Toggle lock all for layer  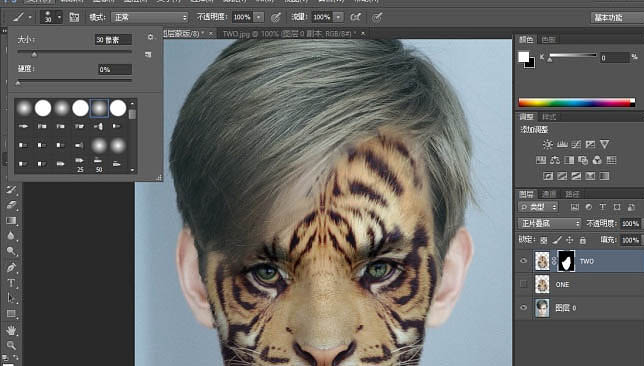pos(582,240)
